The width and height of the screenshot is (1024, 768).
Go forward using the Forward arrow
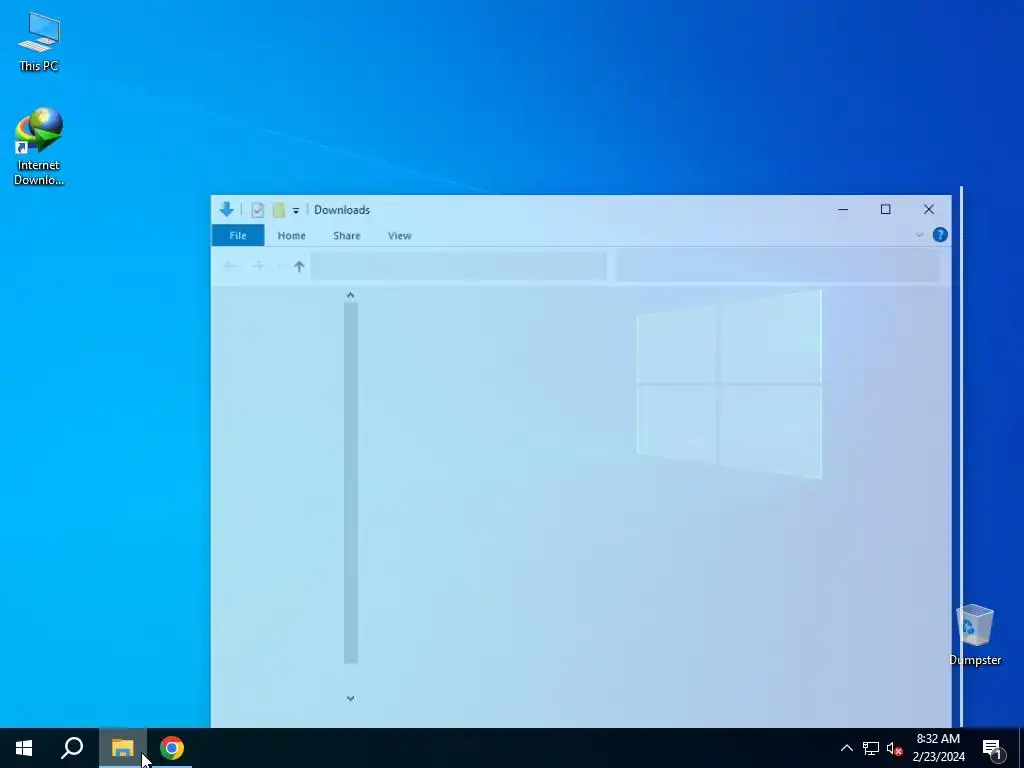pos(258,266)
